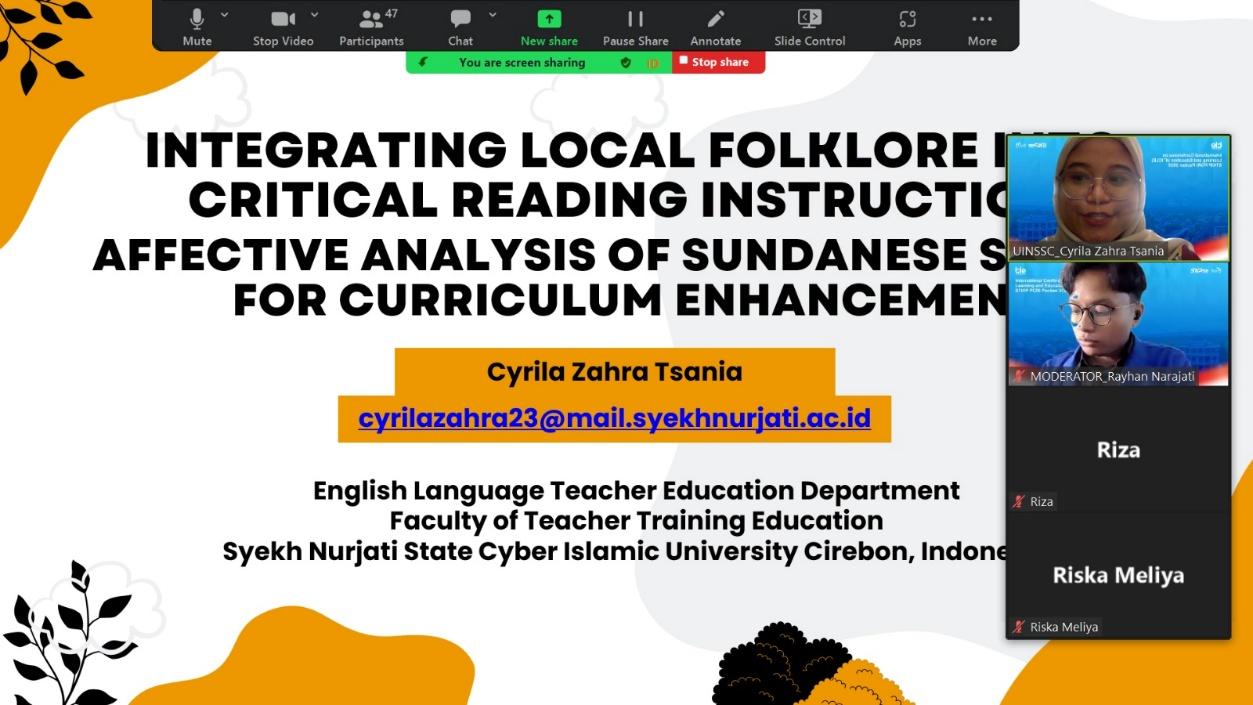The image size is (1253, 705).
Task: Select Cyrila Zahra Tsania's video thumbnail
Action: [x=1118, y=197]
